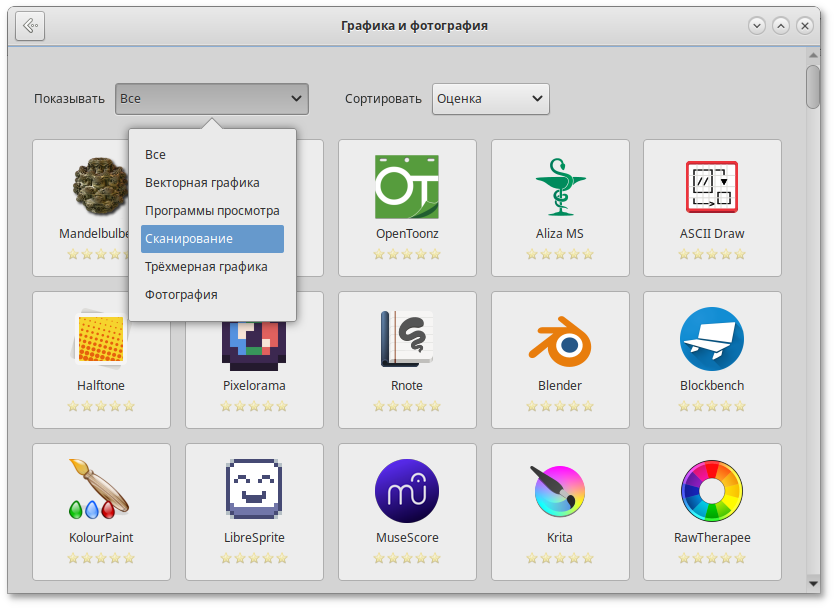Open the OpenToonz app icon
Image resolution: width=834 pixels, height=608 pixels.
tap(406, 187)
